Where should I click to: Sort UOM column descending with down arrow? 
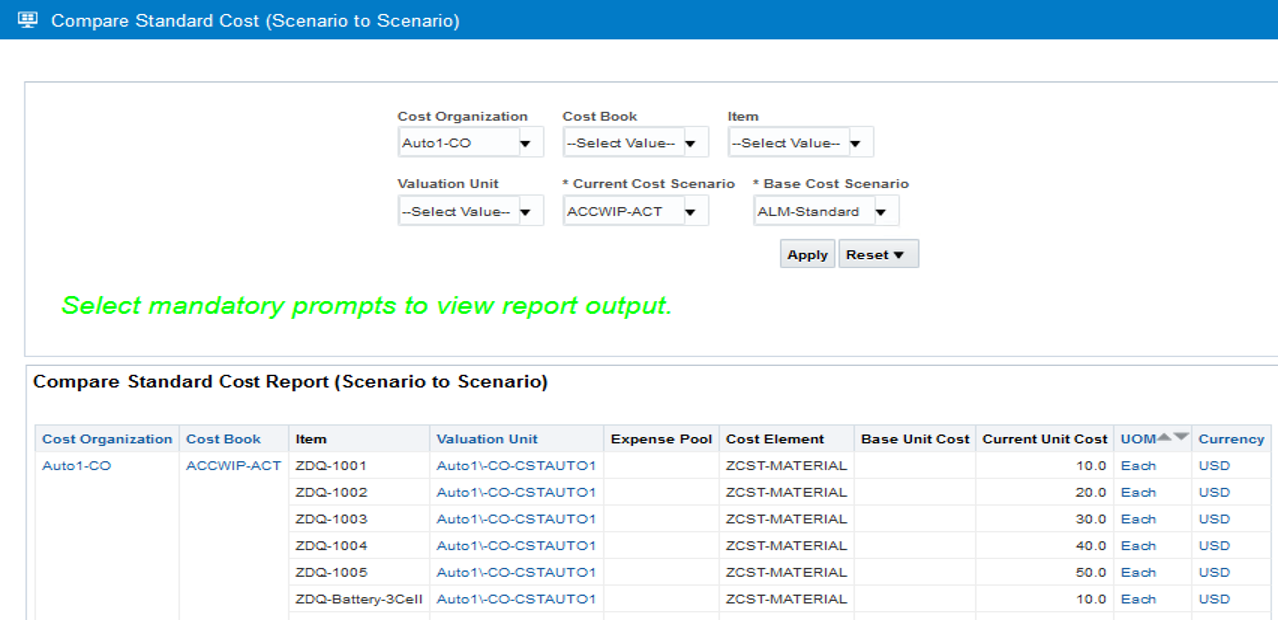click(x=1181, y=438)
